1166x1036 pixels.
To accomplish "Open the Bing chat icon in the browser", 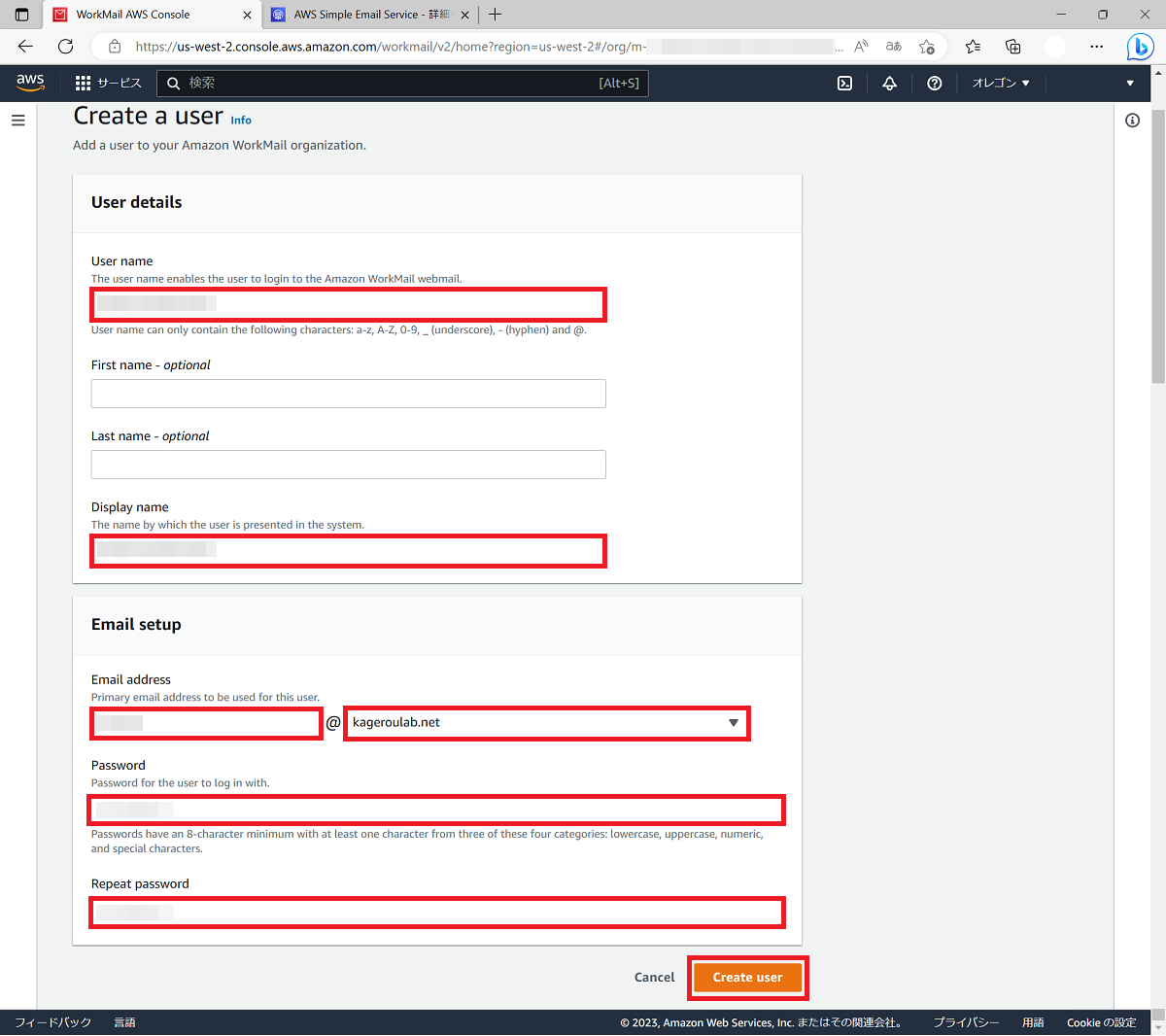I will click(x=1139, y=46).
